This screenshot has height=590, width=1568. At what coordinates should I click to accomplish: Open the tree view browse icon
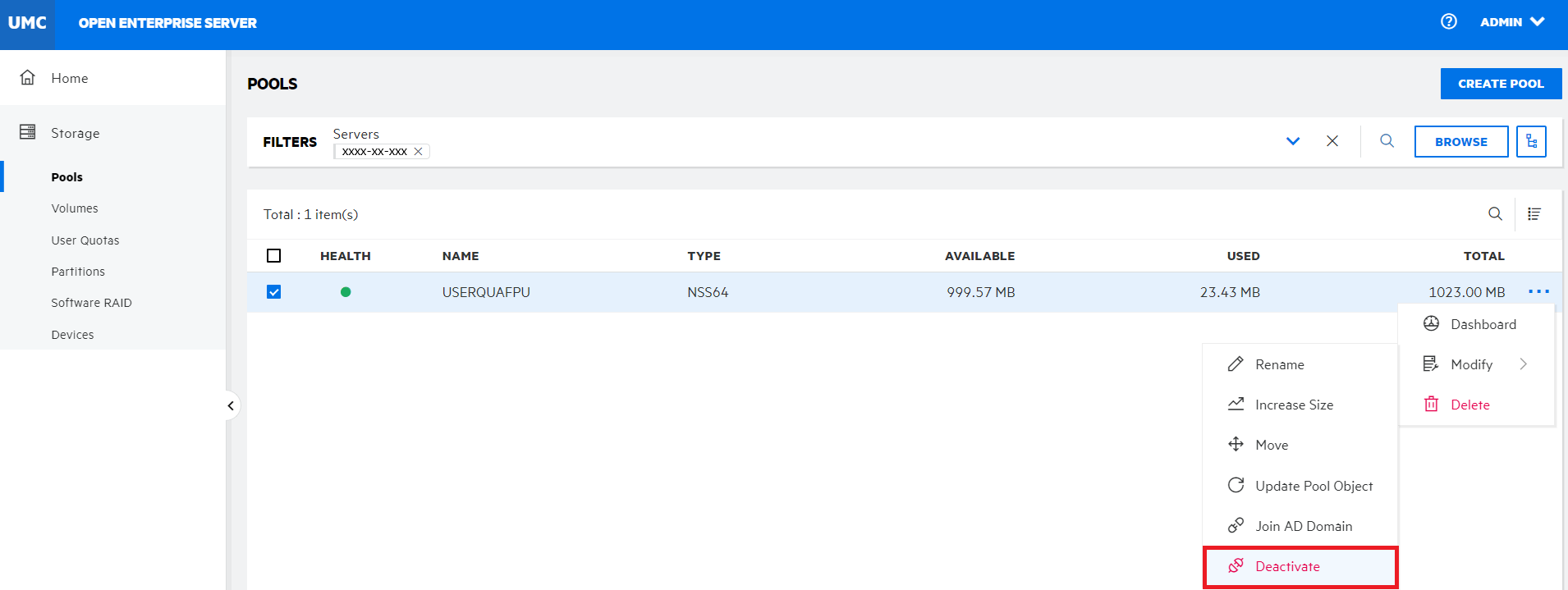point(1531,141)
